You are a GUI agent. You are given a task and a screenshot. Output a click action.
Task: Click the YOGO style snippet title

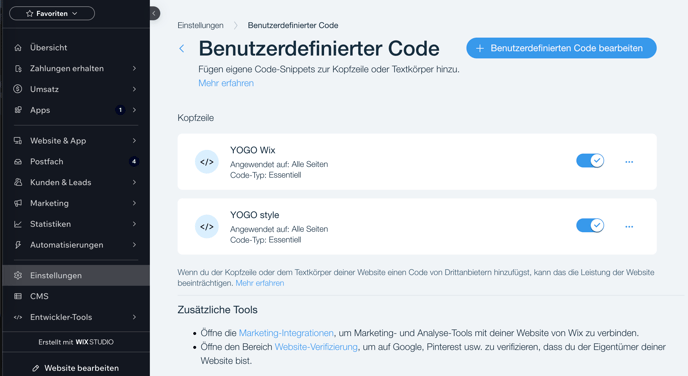(254, 215)
